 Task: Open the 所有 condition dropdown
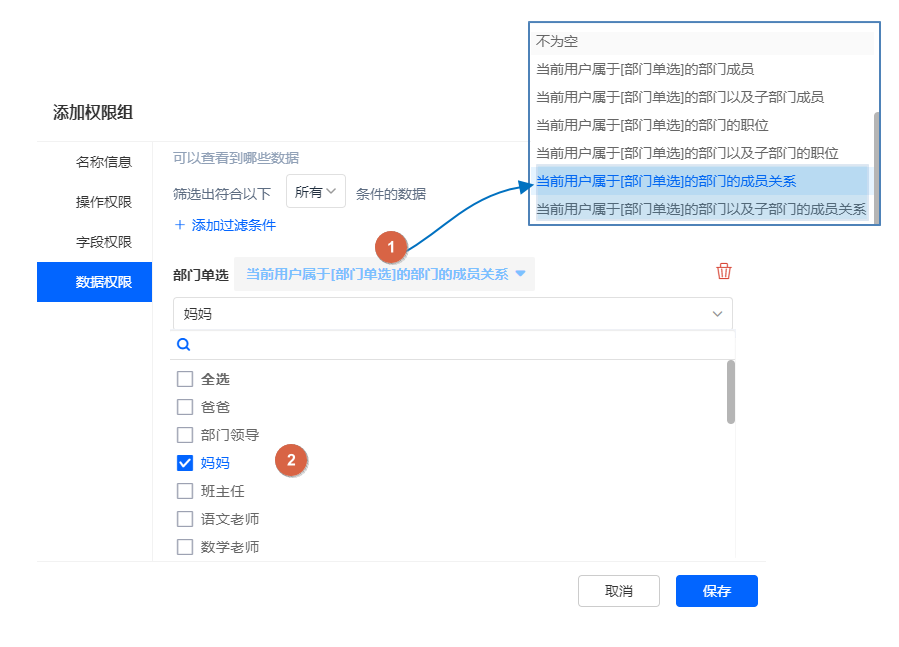(315, 192)
